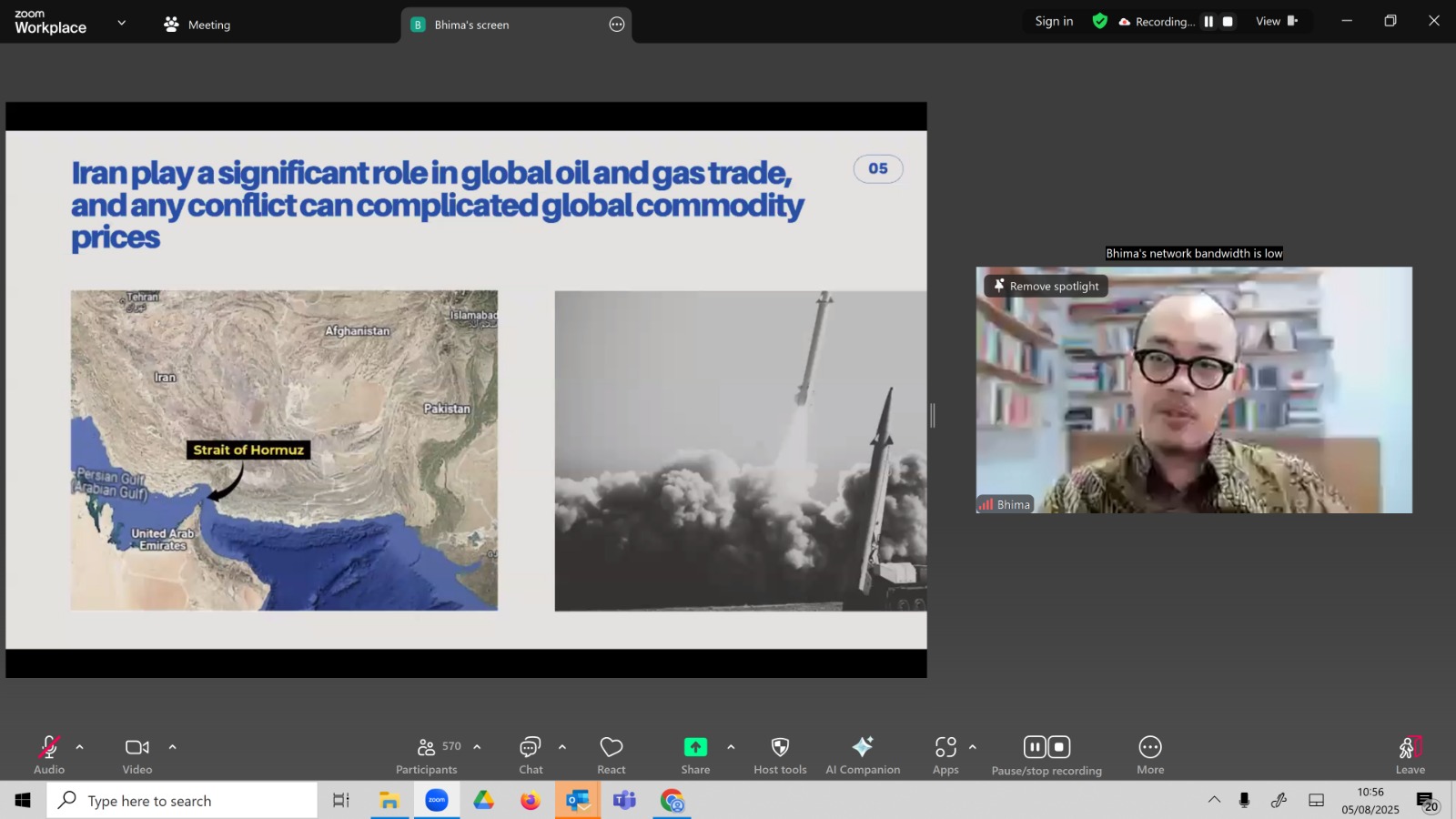Open the Windows Start menu
Screen dimensions: 1456x819
(x=23, y=800)
